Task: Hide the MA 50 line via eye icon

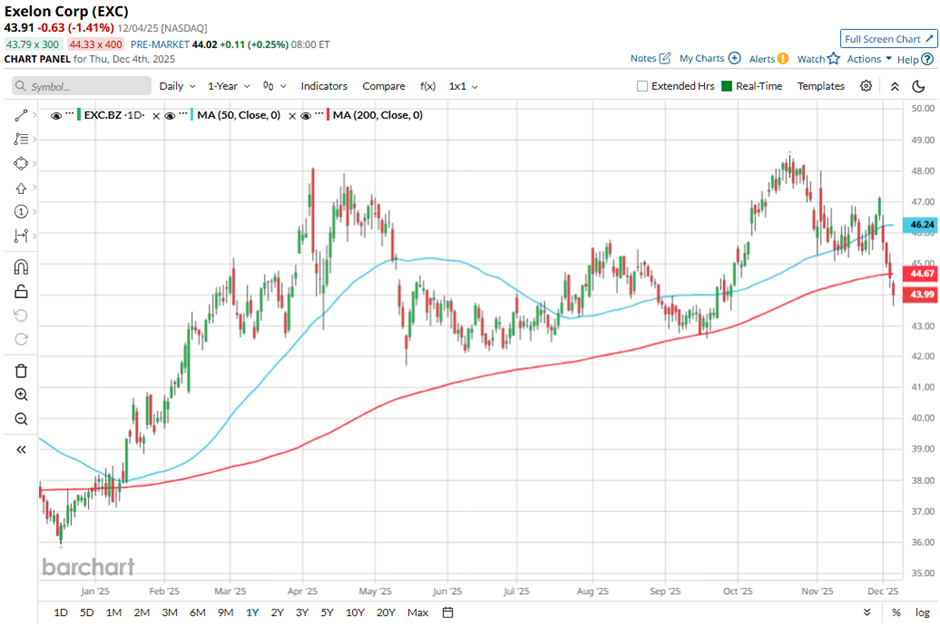Action: click(170, 116)
